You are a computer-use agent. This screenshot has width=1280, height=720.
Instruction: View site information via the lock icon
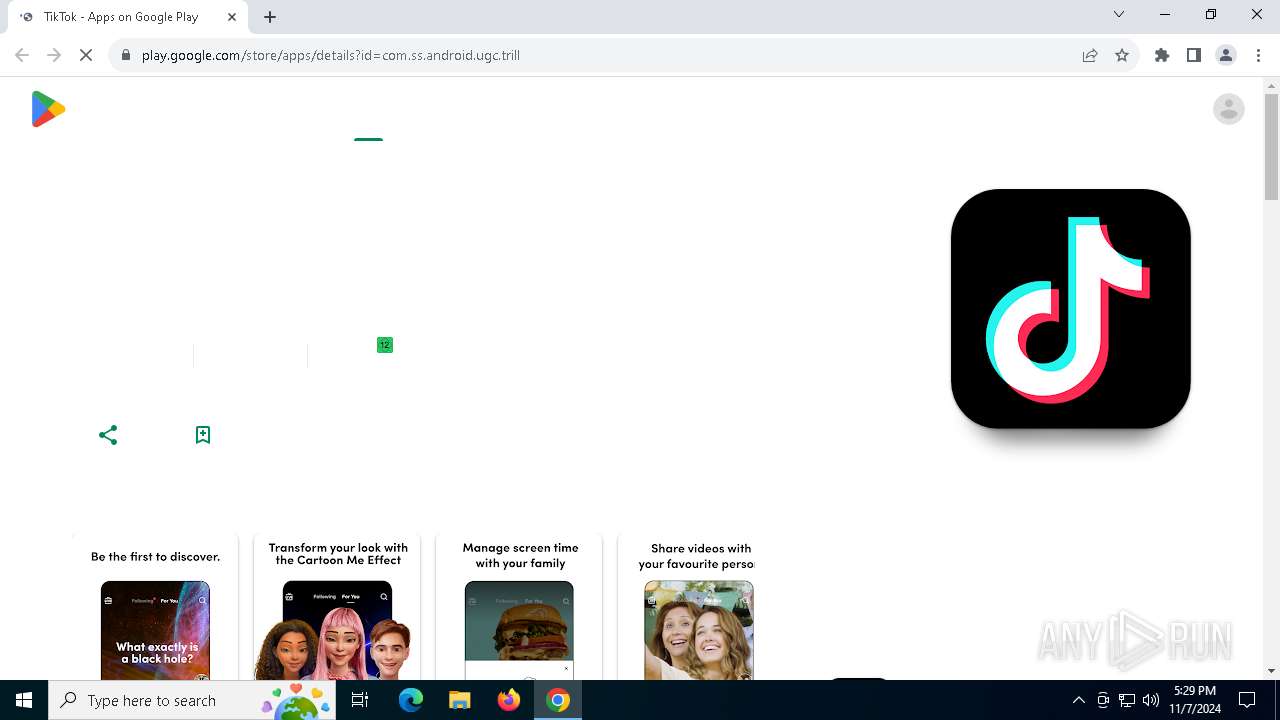126,55
